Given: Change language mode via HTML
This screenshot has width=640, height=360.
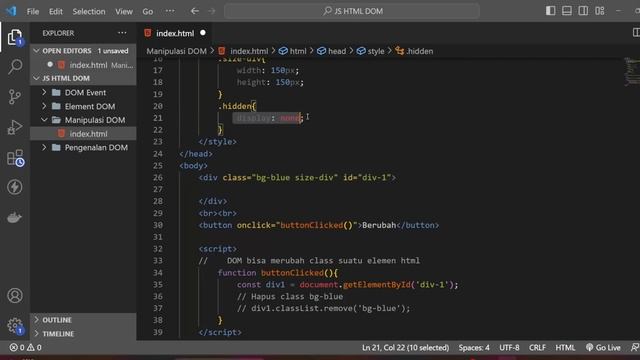Looking at the screenshot, I should point(565,347).
